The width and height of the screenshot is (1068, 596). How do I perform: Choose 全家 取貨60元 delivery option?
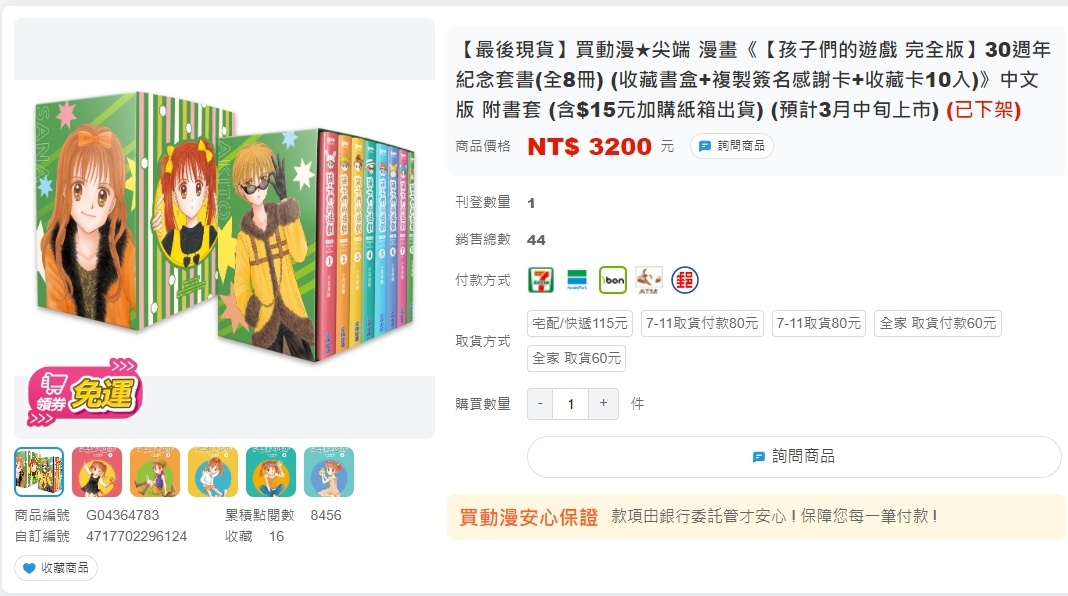(x=576, y=358)
